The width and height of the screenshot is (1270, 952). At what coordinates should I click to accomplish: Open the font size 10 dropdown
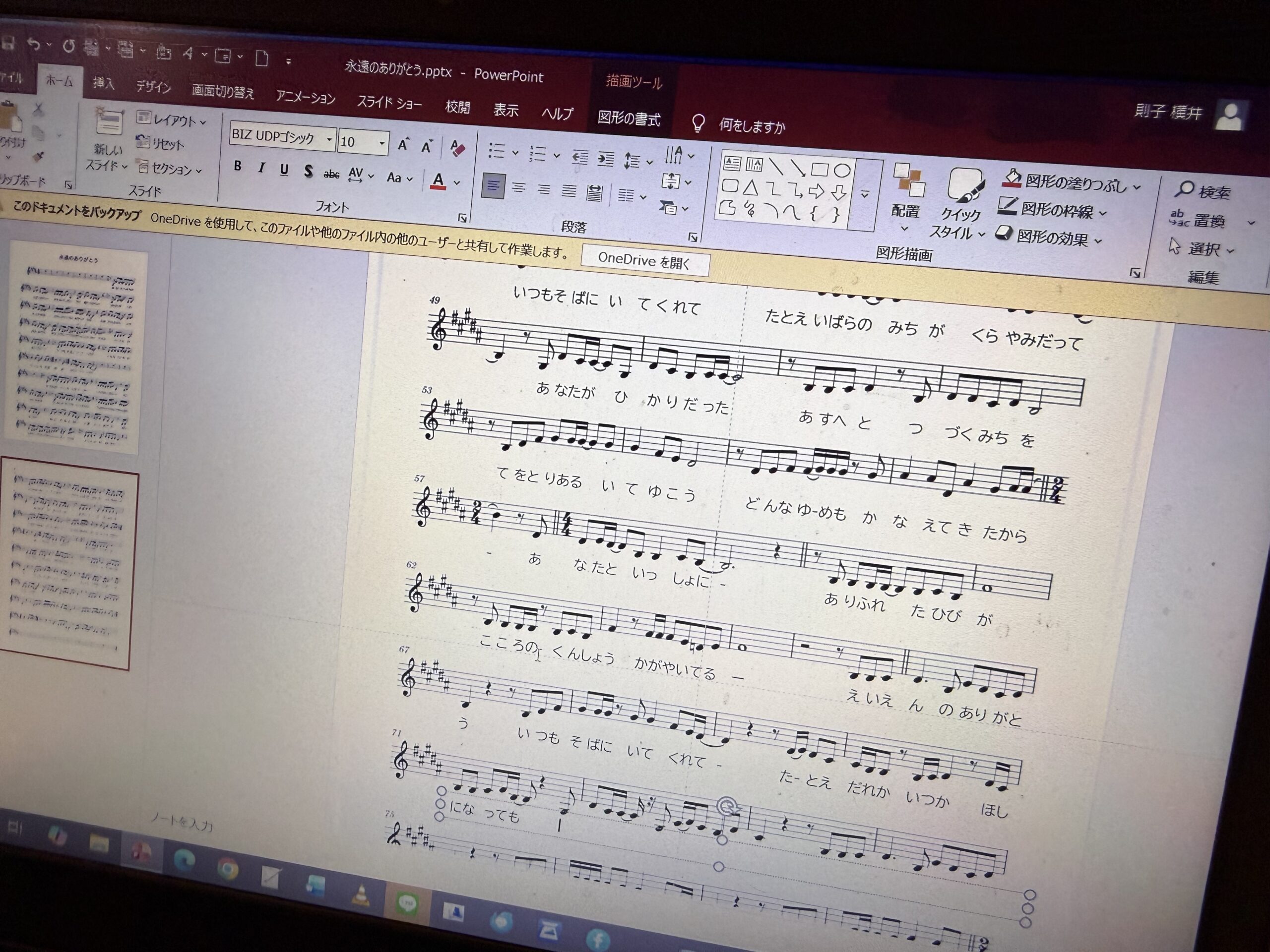pos(382,143)
